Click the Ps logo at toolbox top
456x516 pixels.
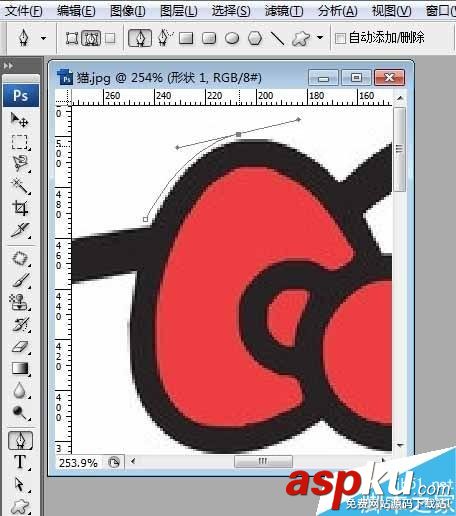point(21,95)
